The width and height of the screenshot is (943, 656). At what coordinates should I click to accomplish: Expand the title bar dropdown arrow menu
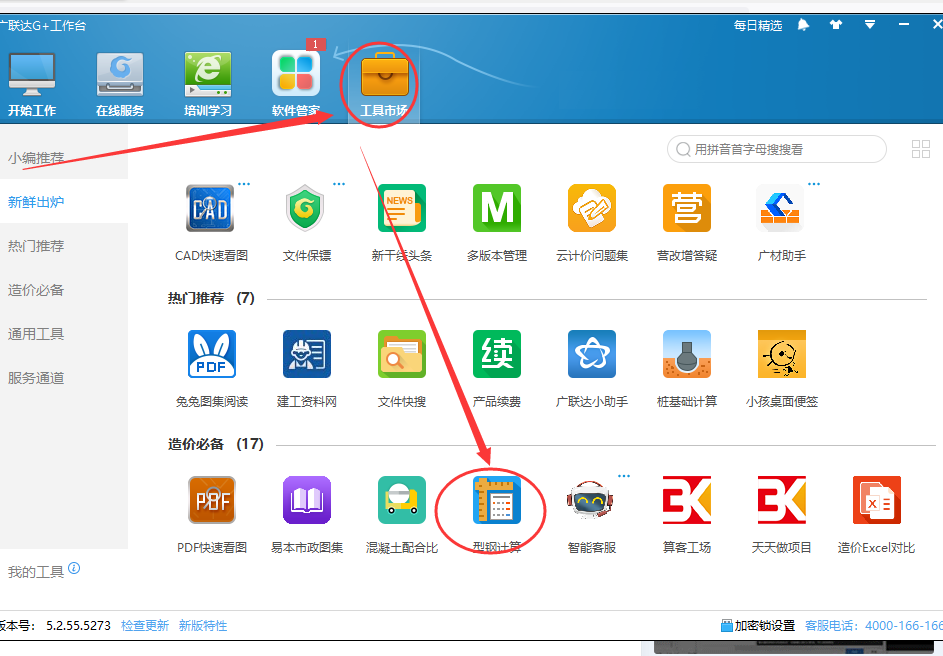pos(870,25)
